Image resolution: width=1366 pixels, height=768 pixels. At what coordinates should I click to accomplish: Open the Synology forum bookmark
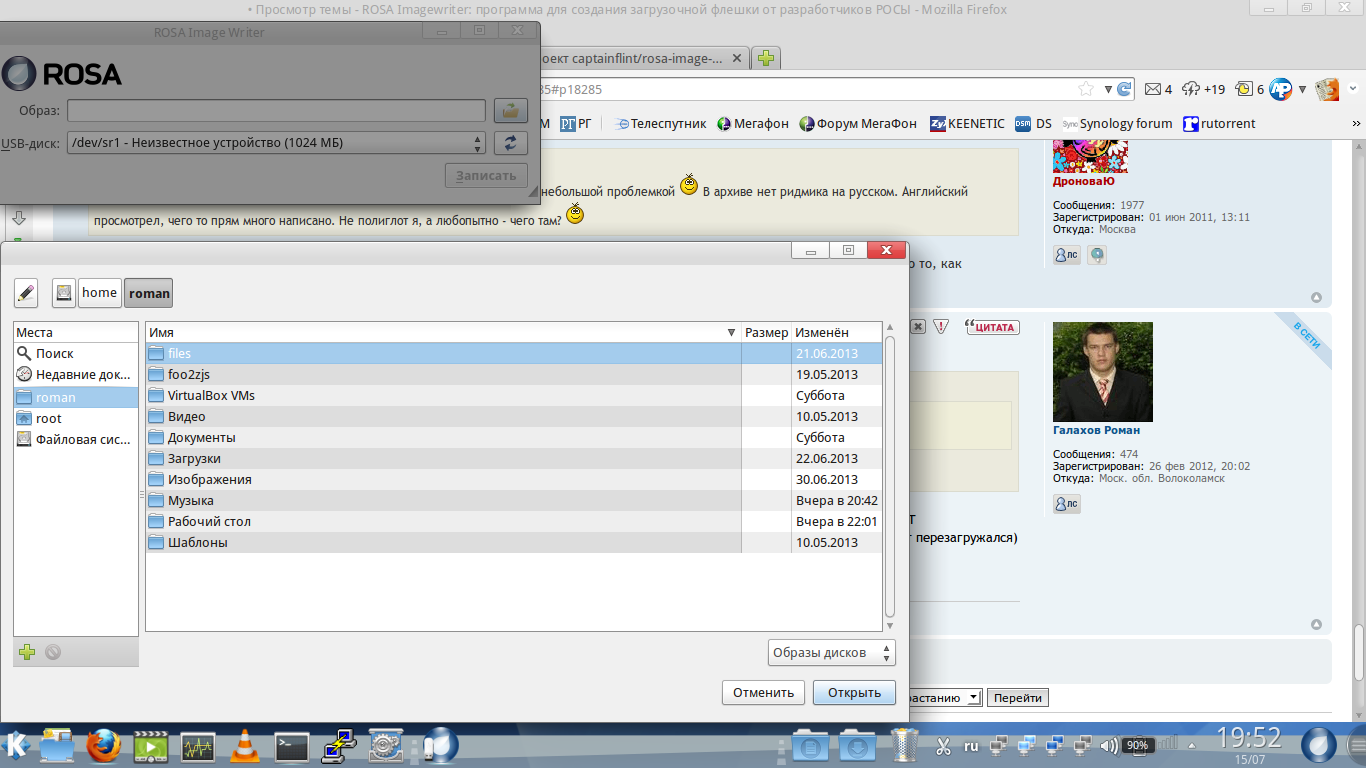point(1117,124)
